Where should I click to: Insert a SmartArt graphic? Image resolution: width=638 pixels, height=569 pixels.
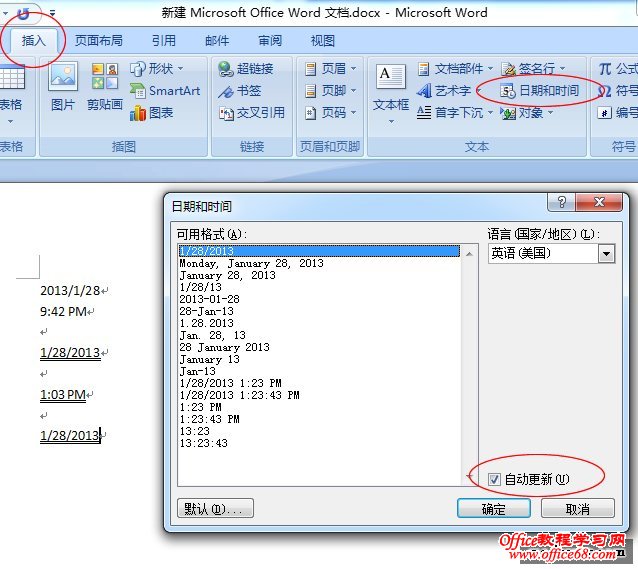165,90
